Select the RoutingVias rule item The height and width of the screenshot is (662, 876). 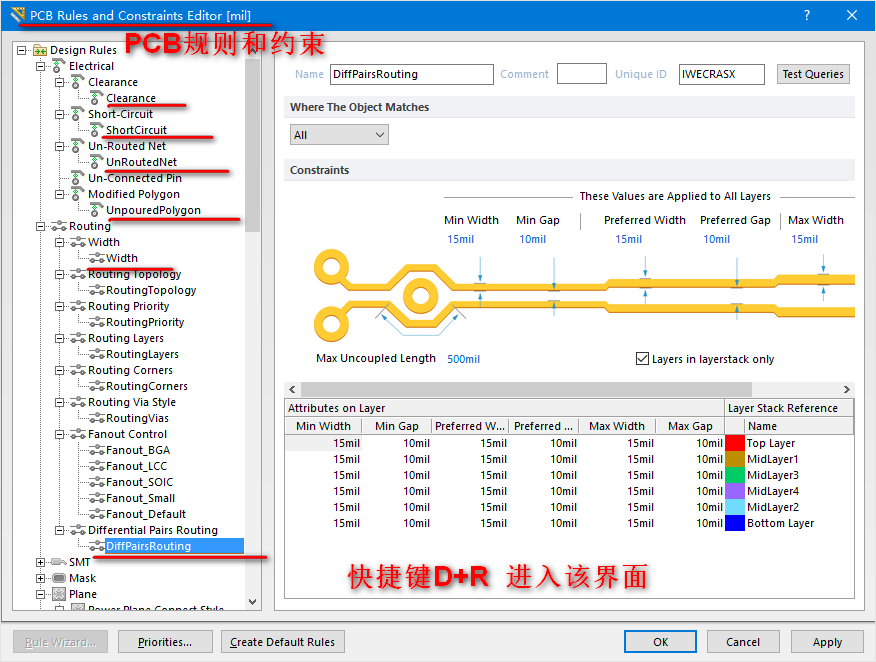click(137, 418)
